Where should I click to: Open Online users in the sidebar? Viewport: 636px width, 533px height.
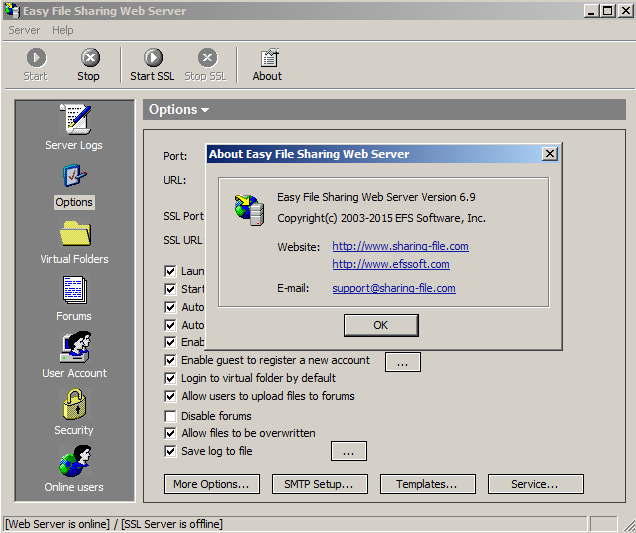coord(74,469)
